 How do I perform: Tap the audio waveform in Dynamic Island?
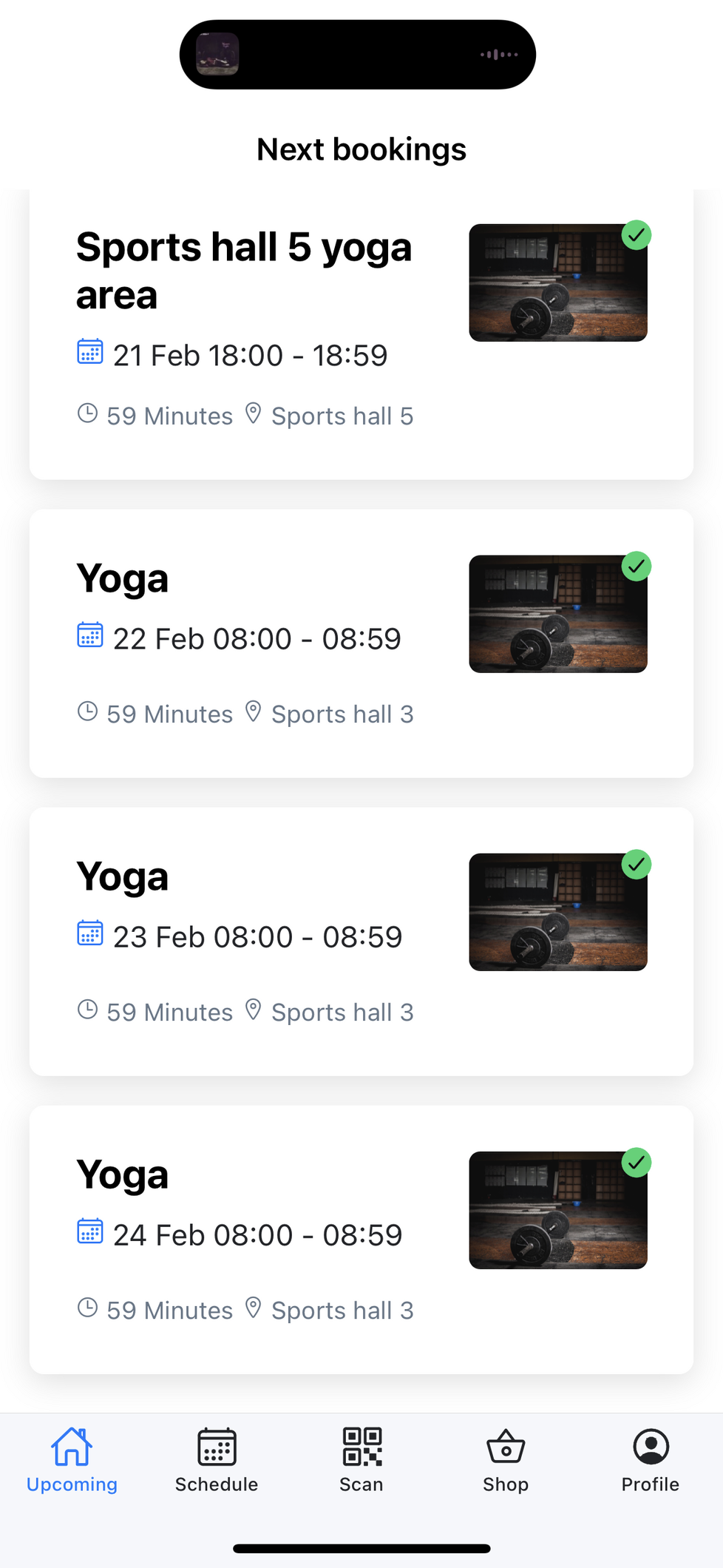tap(499, 55)
